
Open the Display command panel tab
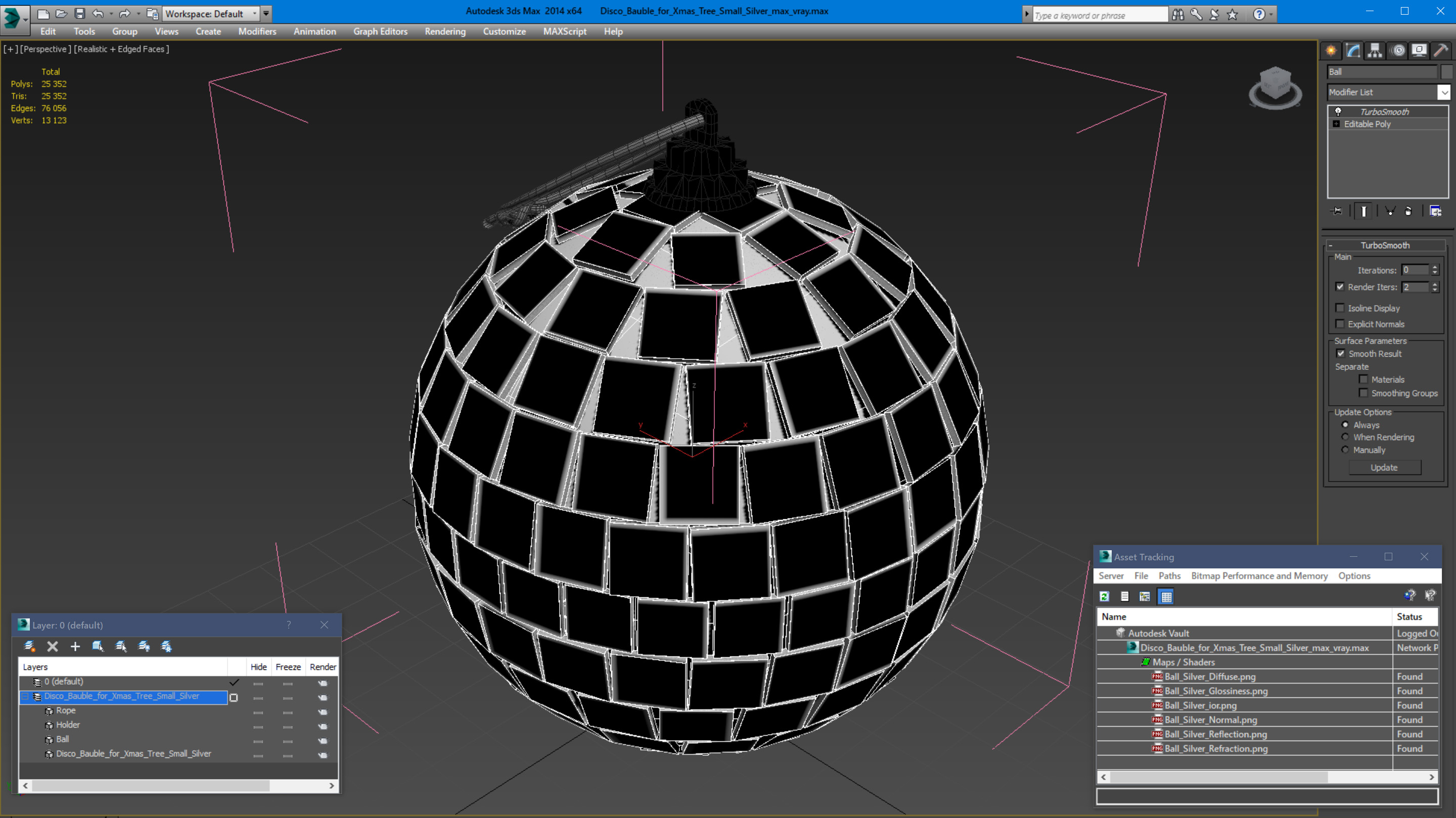point(1419,51)
